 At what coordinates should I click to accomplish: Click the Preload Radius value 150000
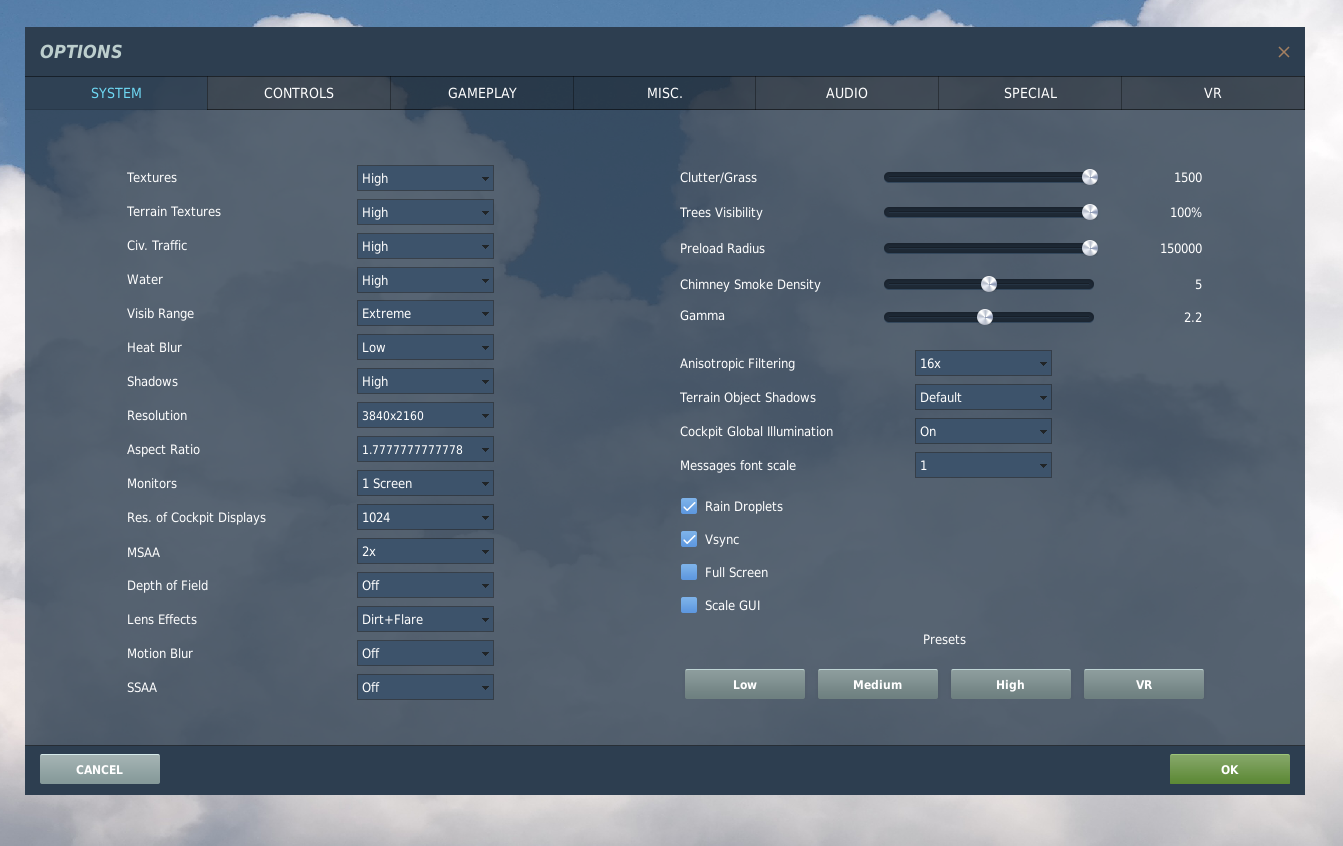(1181, 249)
